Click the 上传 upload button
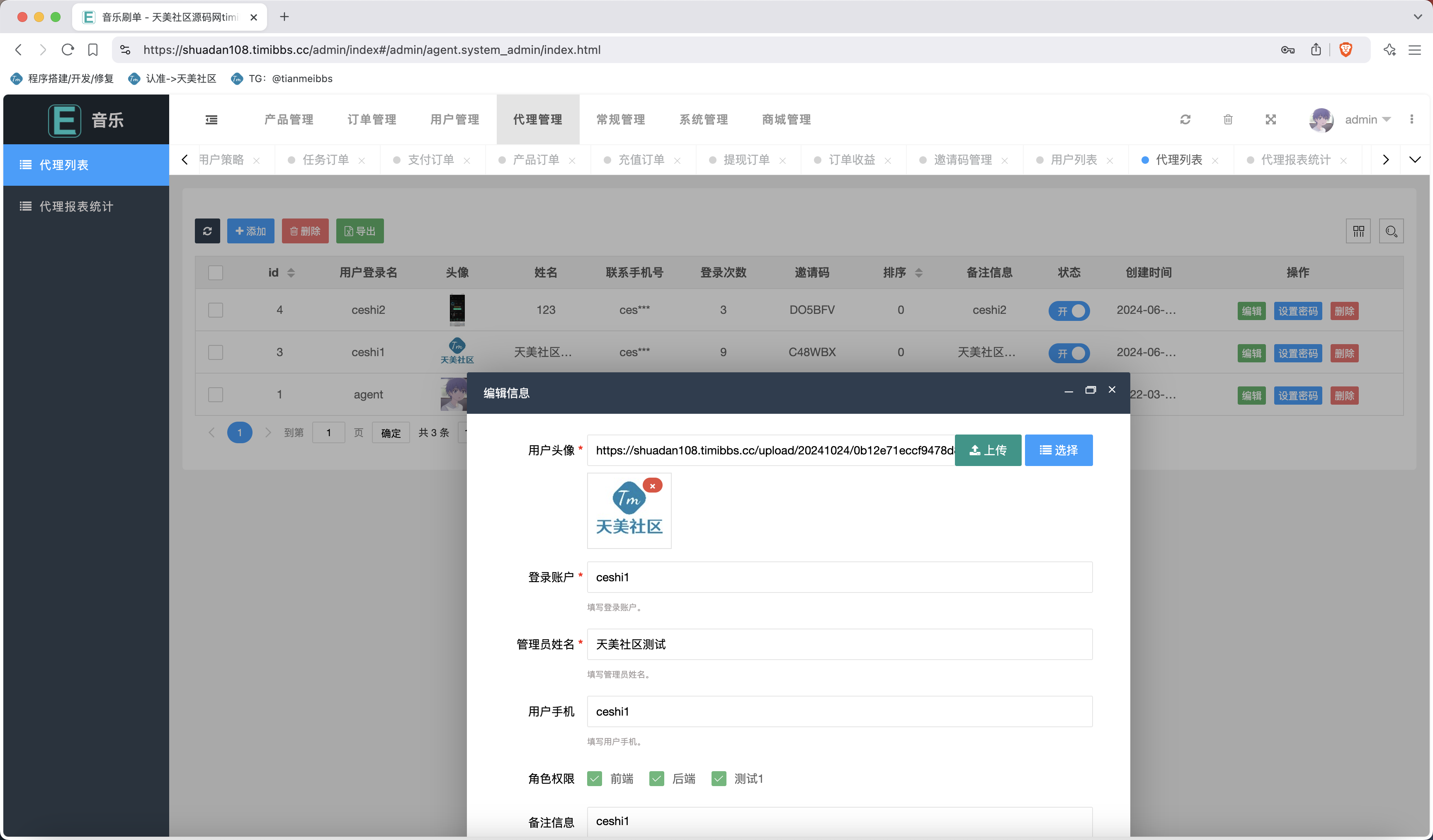 (988, 450)
